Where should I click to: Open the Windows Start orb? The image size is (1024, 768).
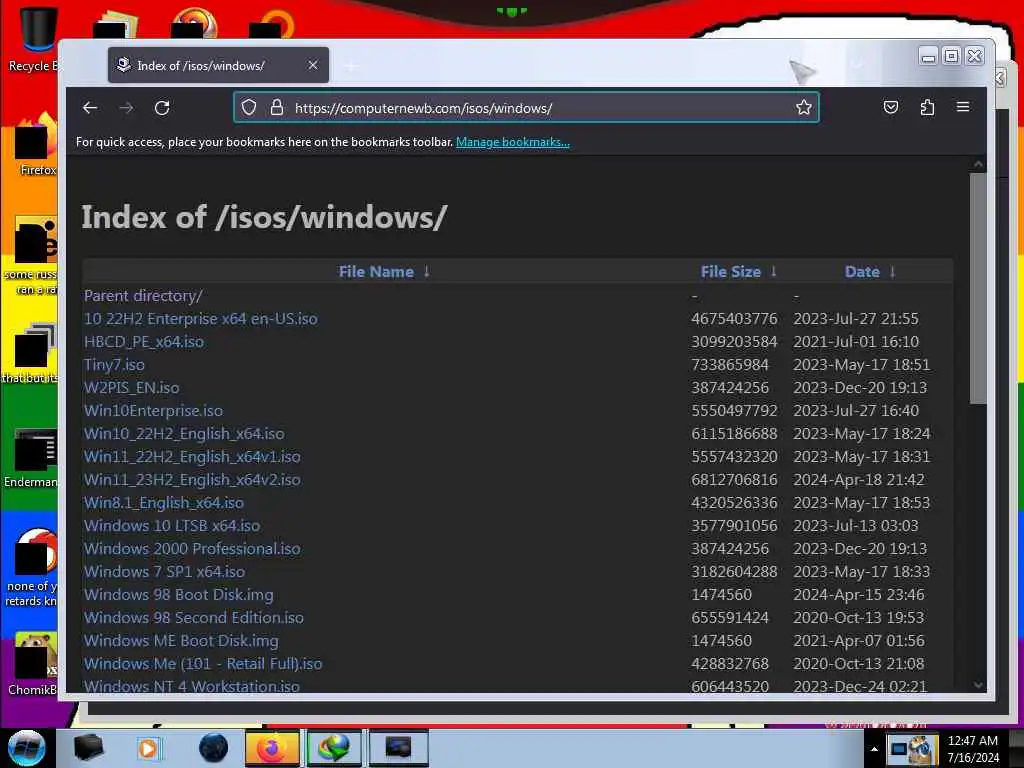26,748
